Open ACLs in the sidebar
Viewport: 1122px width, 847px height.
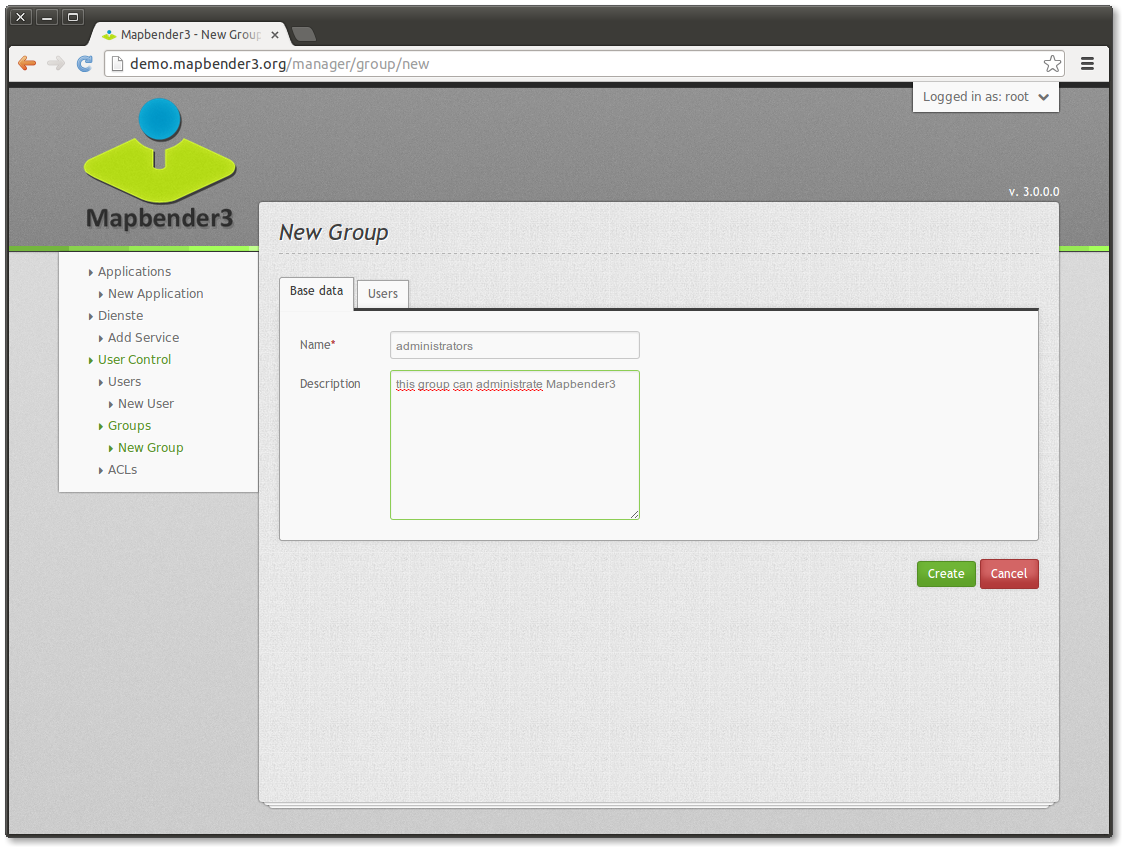[122, 470]
